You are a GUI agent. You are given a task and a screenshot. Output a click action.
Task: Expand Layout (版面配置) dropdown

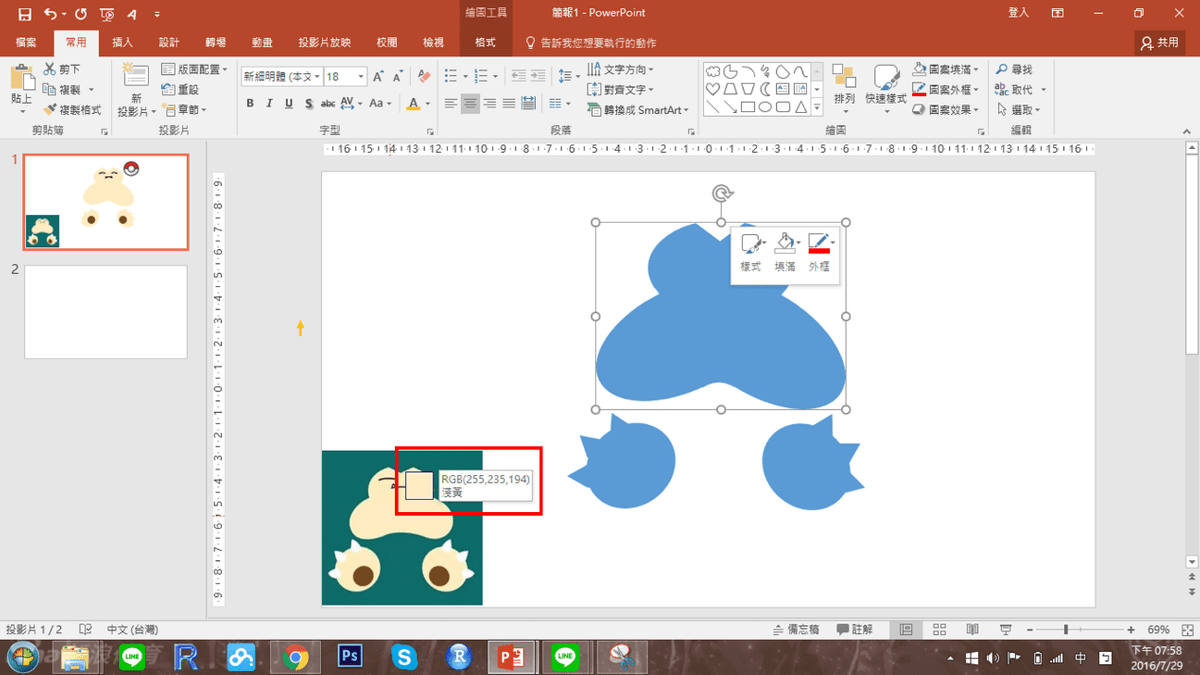point(195,70)
